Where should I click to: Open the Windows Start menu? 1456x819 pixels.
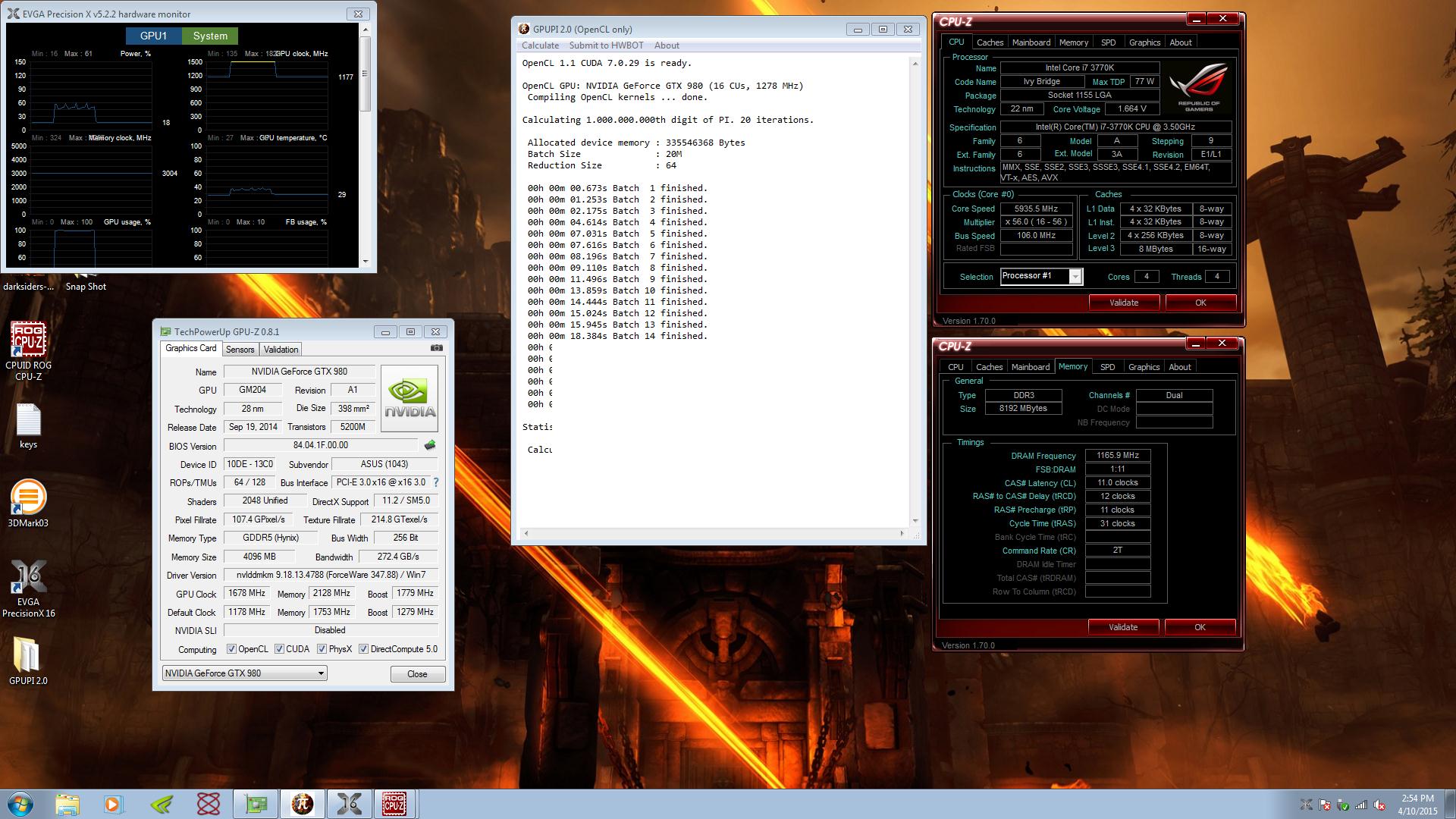point(20,804)
